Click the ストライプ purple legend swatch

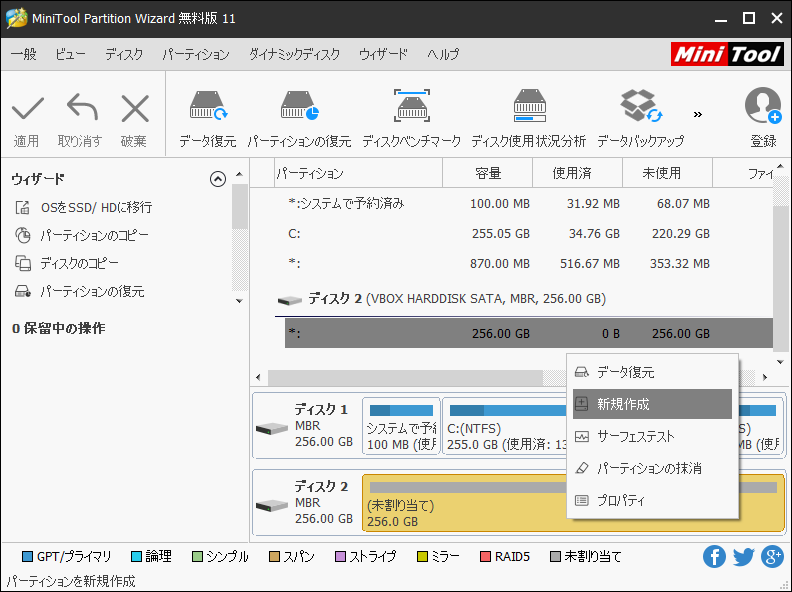pyautogui.click(x=340, y=557)
